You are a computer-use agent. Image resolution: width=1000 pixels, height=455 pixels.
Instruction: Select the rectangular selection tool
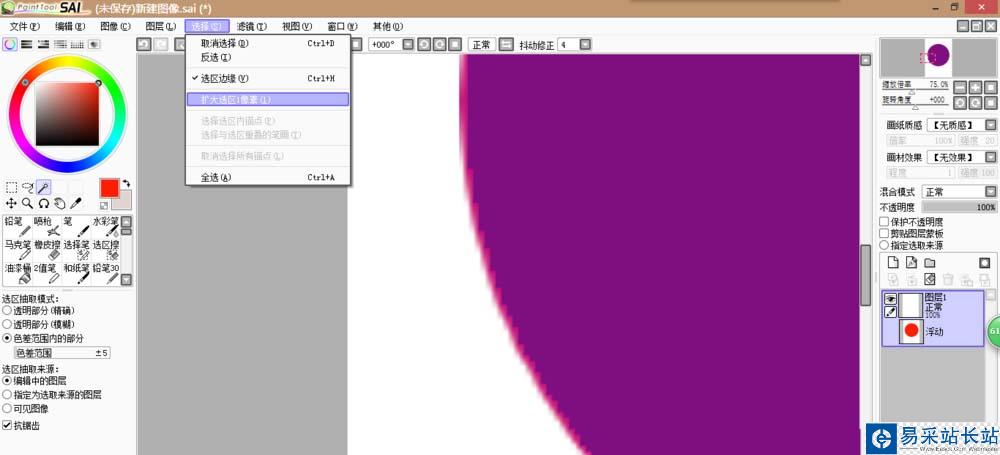[x=11, y=188]
